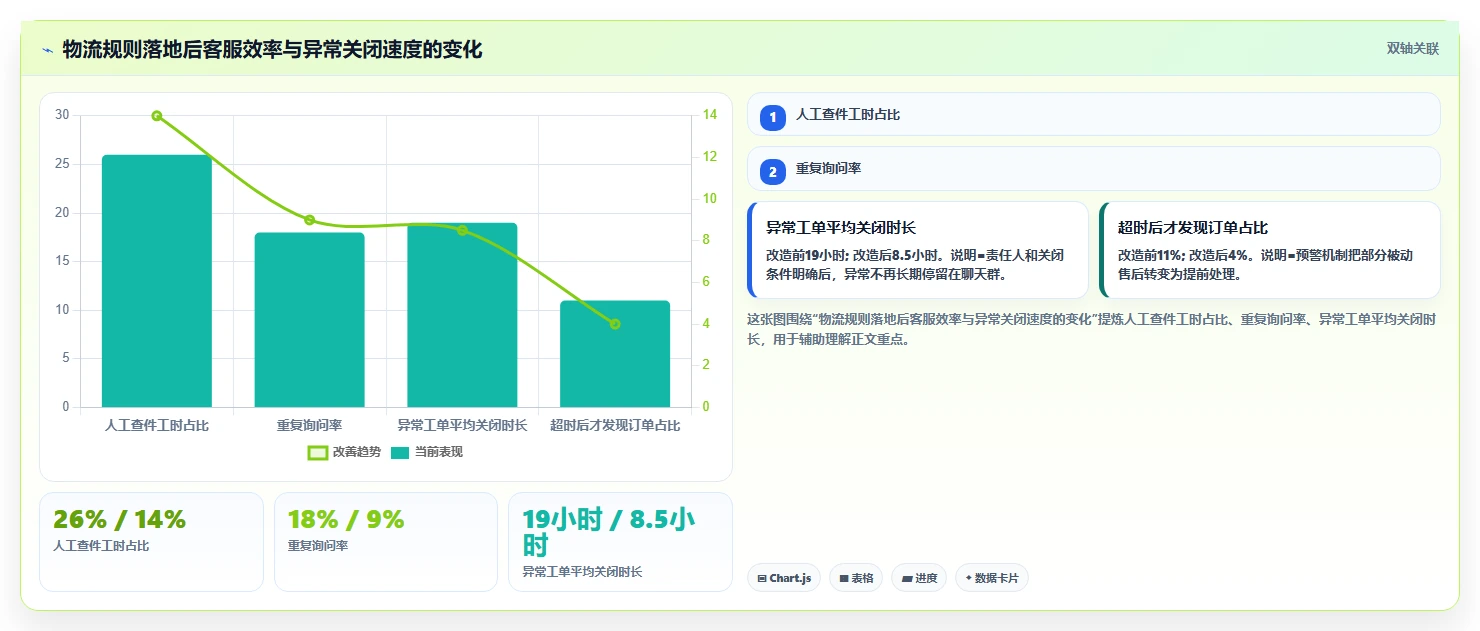Click the lightning icon beside the header title
The height and width of the screenshot is (631, 1480).
coord(47,49)
